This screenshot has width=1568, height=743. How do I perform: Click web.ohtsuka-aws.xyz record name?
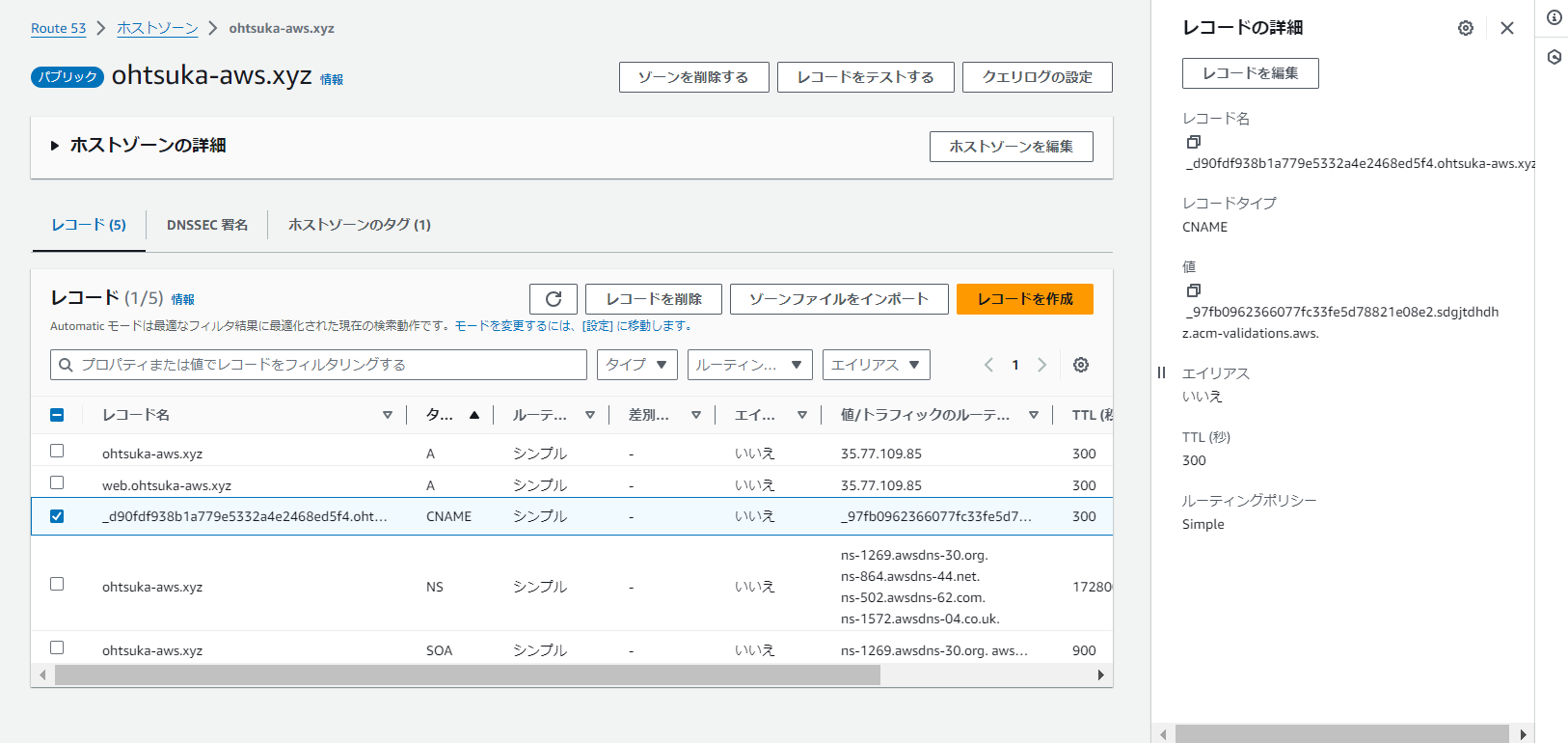167,485
